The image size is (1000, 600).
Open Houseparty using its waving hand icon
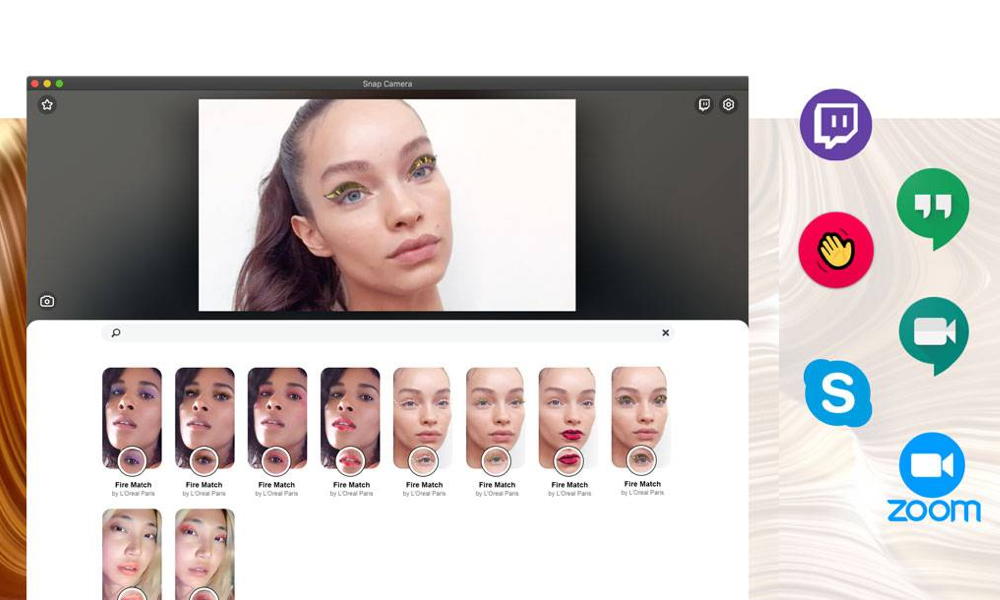(x=836, y=249)
